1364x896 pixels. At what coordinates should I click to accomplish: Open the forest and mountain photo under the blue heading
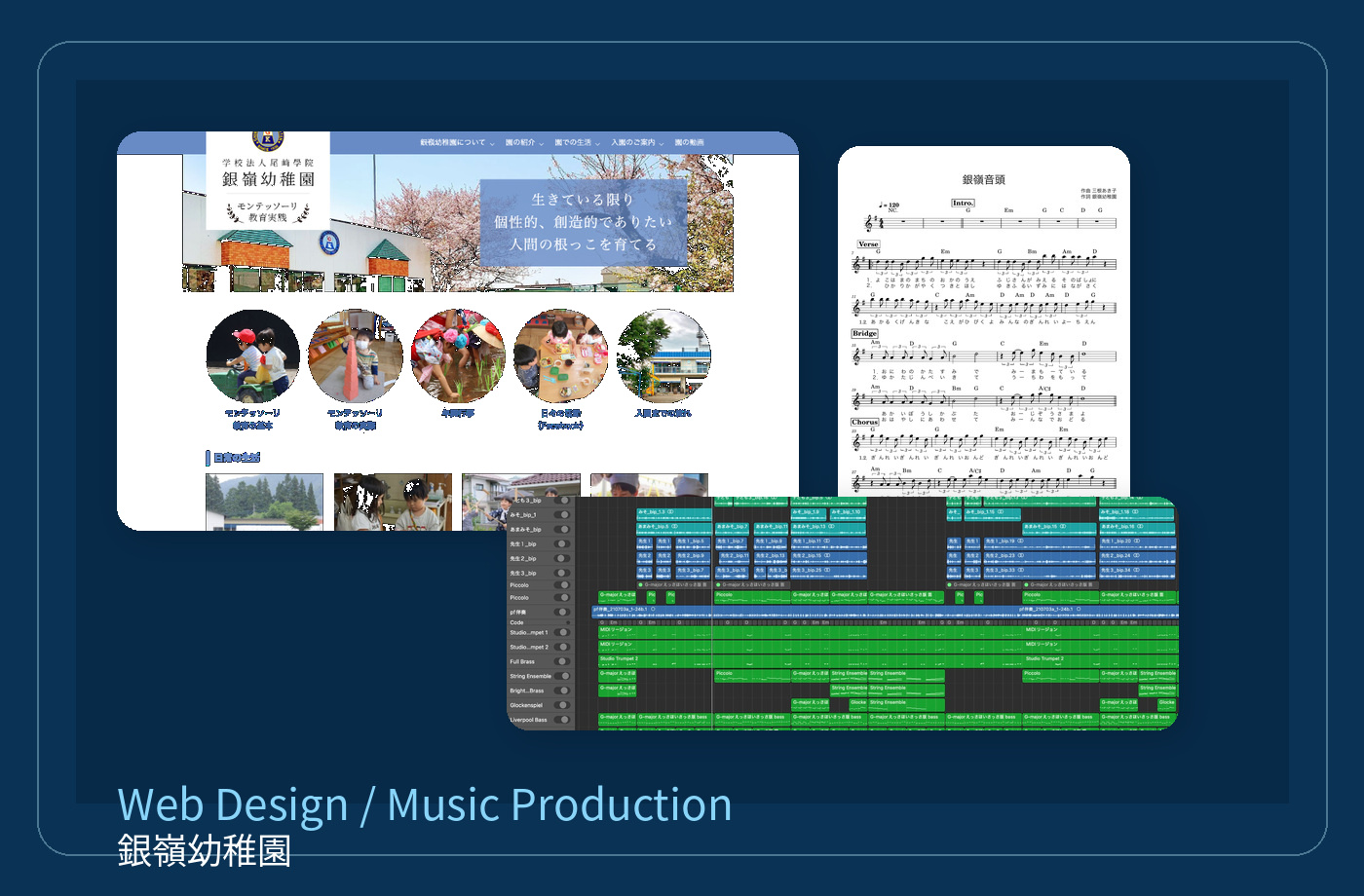(x=264, y=503)
